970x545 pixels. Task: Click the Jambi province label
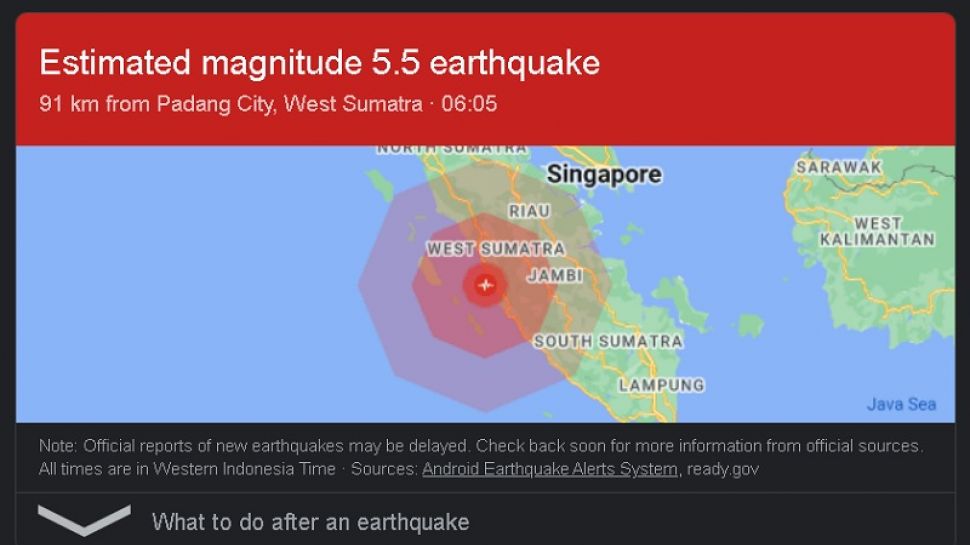coord(555,275)
